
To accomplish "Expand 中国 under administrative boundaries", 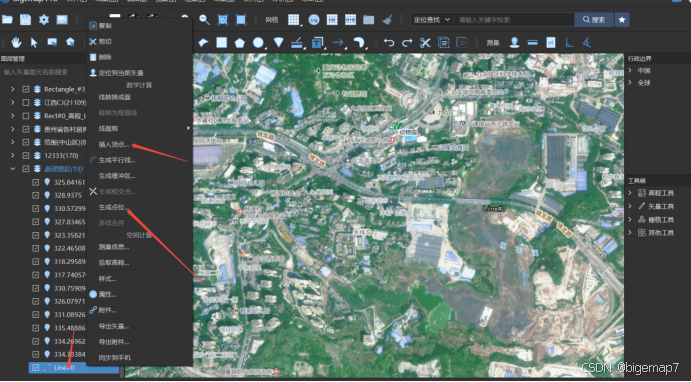I will pos(630,70).
